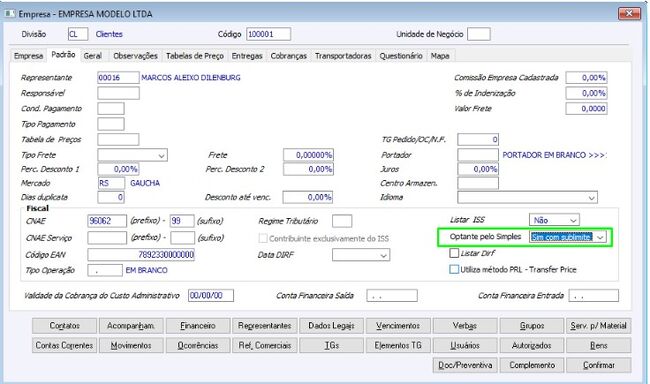Click the Dados Legais button

coord(331,326)
